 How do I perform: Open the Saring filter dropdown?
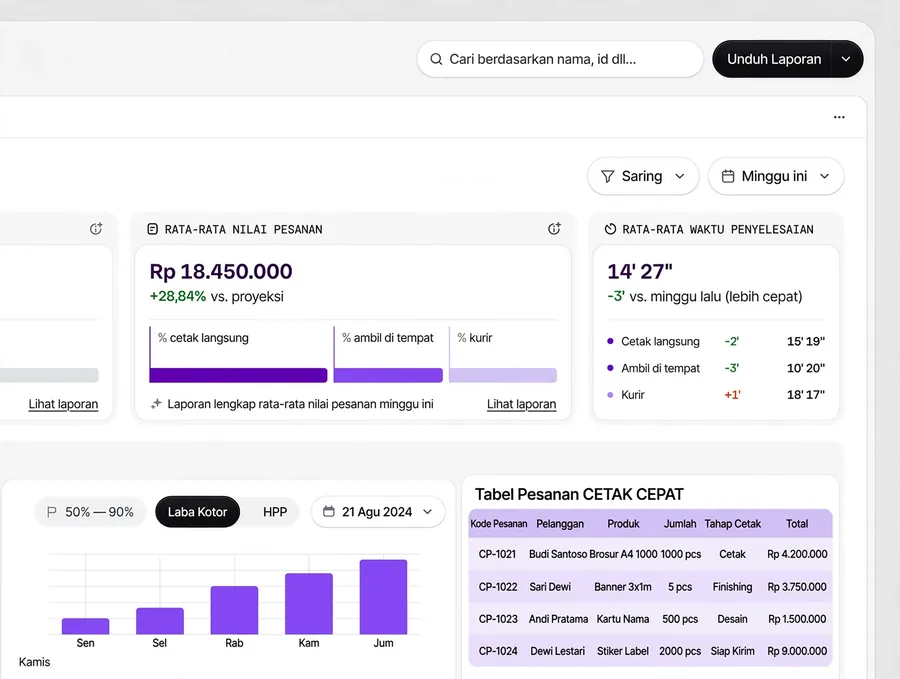643,176
